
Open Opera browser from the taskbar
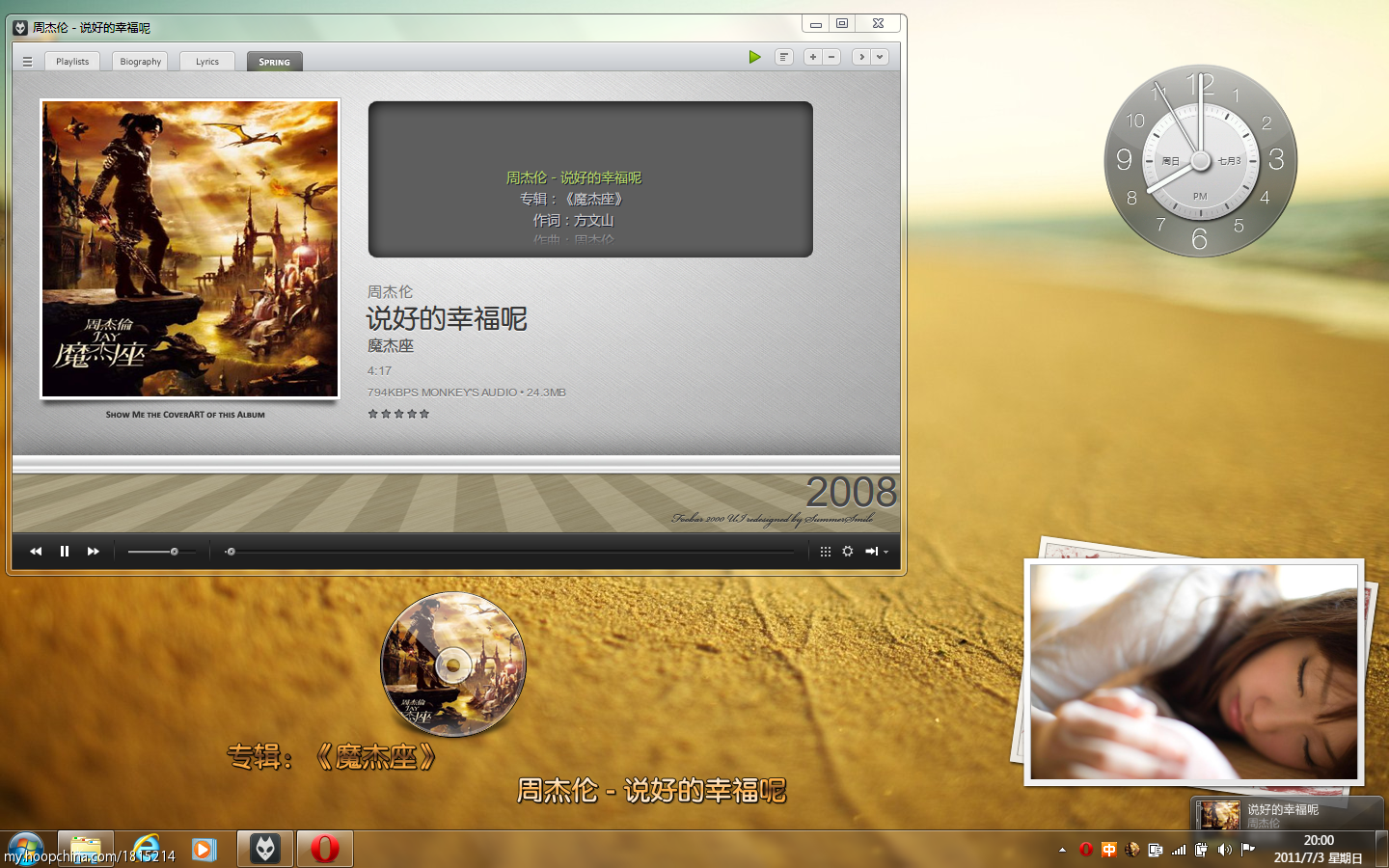pos(325,849)
